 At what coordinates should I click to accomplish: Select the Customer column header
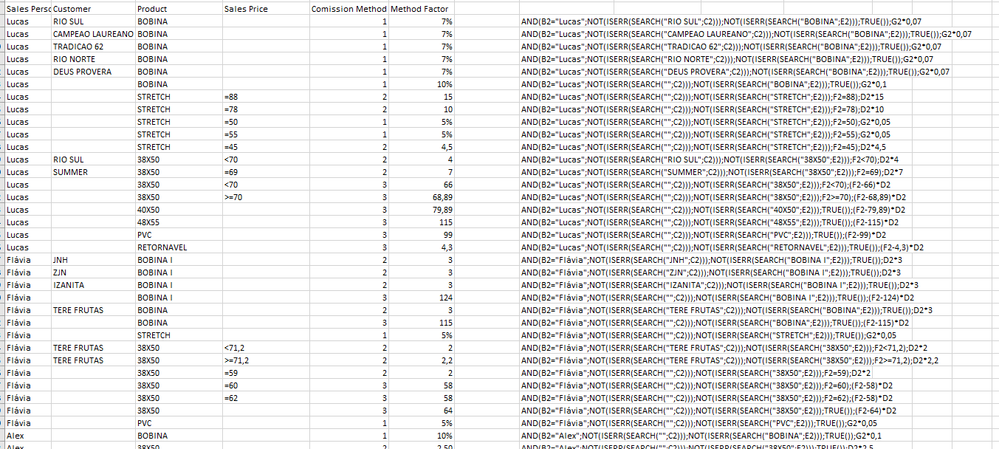click(94, 9)
